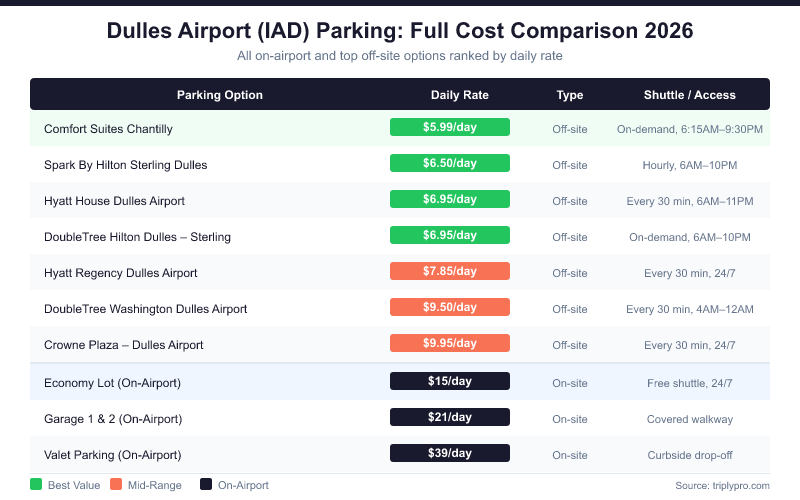Click the $7.85/day rate badge

pos(450,271)
